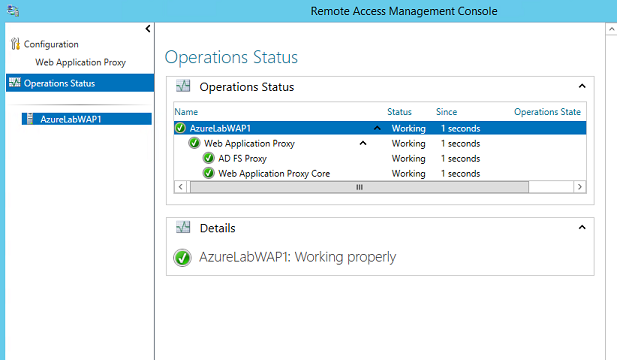Click Working status of AD FS Proxy

(408, 159)
